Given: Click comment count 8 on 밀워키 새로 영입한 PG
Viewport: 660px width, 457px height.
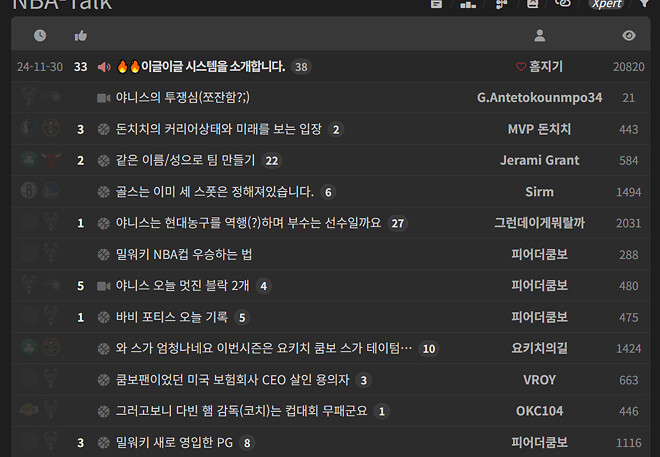Looking at the screenshot, I should 247,443.
